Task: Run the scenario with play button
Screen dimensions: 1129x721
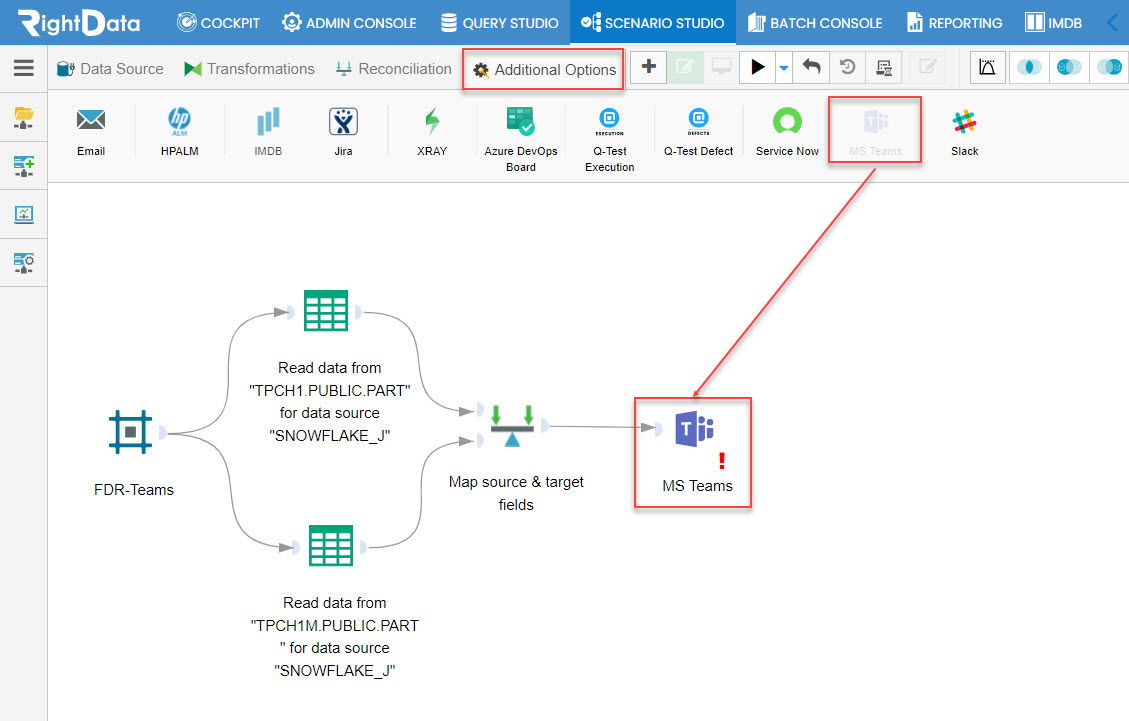Action: point(757,68)
